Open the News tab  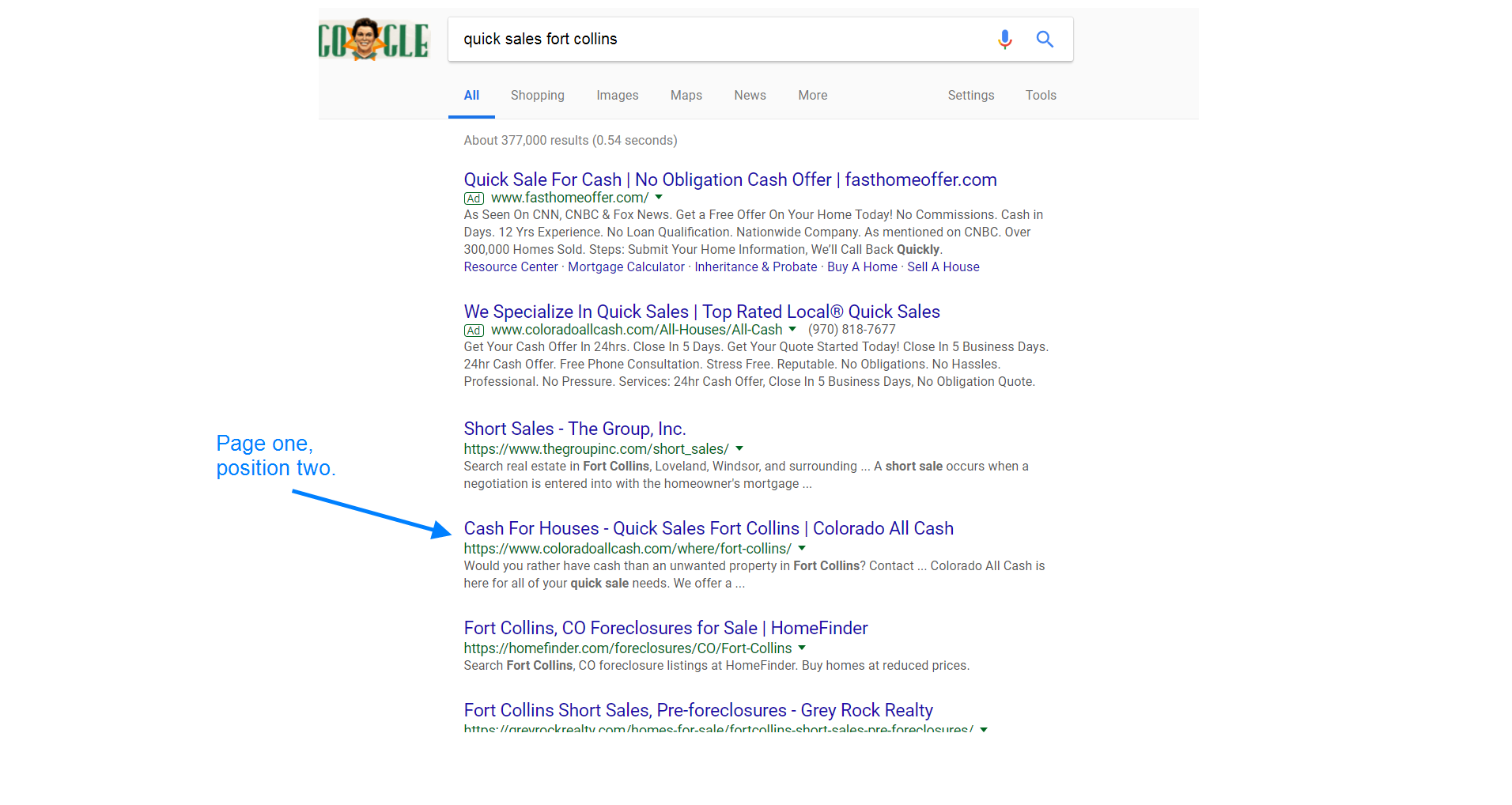(x=750, y=95)
